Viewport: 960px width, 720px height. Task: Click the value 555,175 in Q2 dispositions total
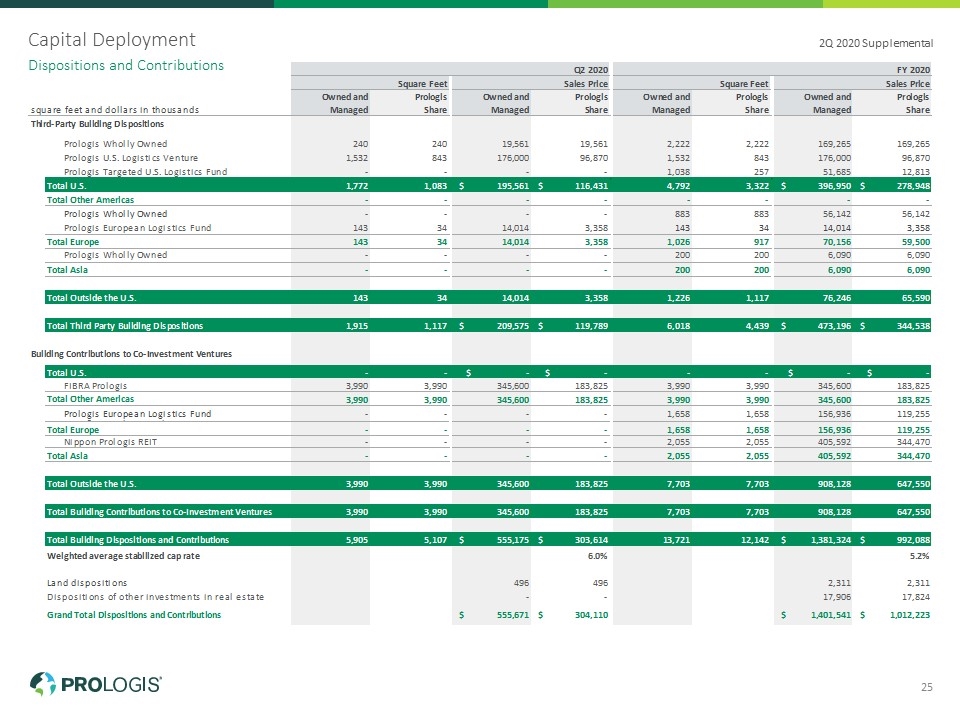512,540
